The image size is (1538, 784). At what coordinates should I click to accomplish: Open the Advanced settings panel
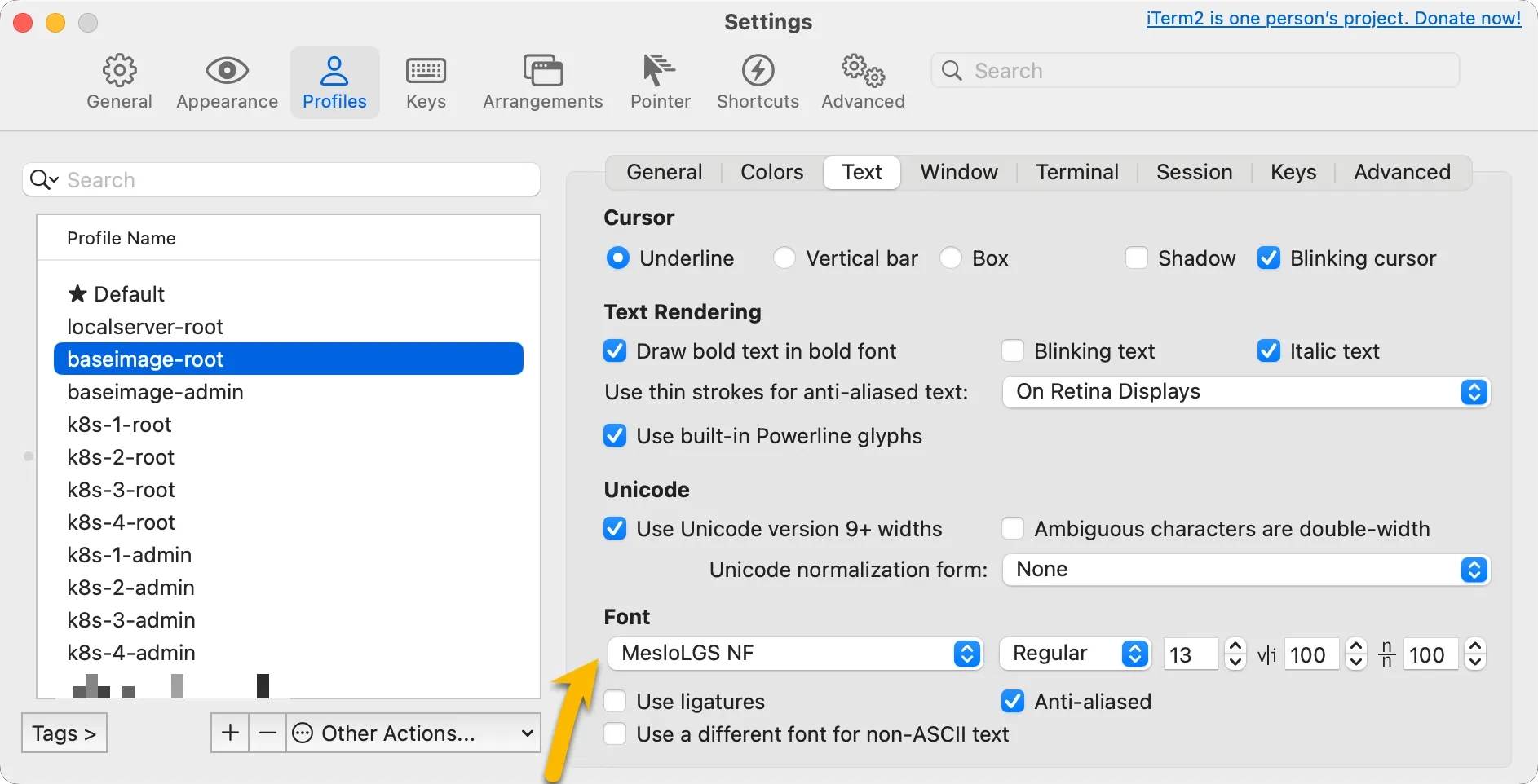click(862, 81)
